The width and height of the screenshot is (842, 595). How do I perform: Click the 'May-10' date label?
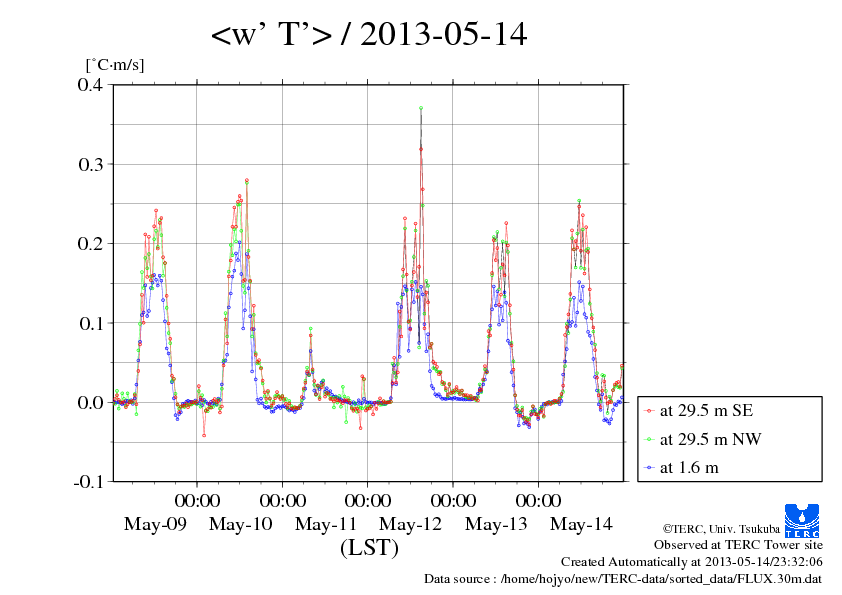point(241,524)
